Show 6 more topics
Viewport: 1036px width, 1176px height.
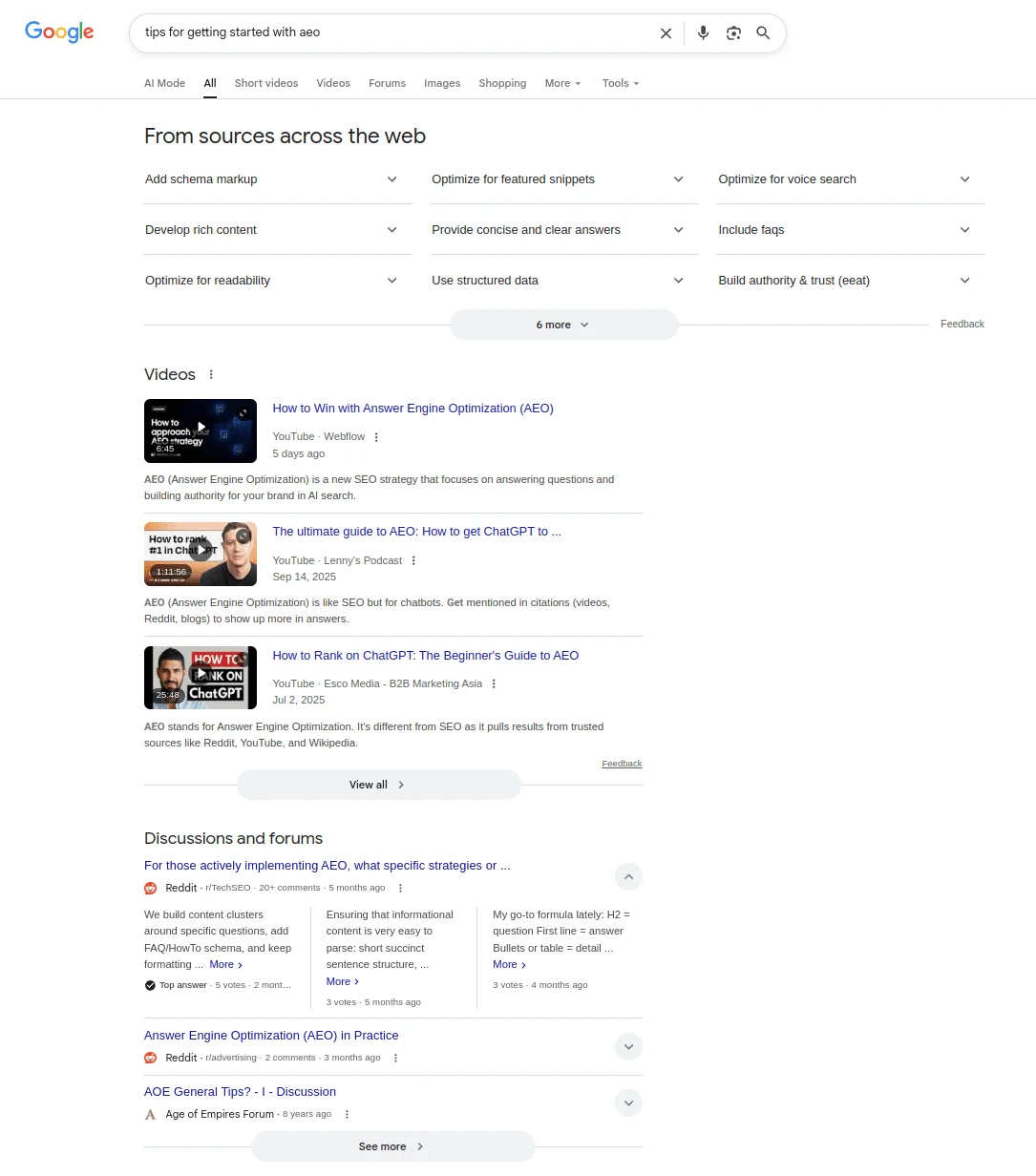click(x=564, y=325)
